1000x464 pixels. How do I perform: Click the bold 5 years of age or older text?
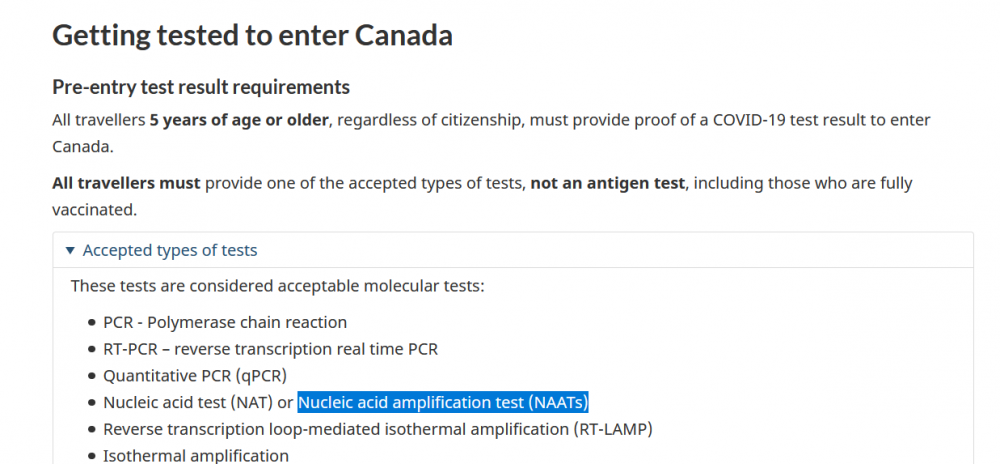pos(239,120)
